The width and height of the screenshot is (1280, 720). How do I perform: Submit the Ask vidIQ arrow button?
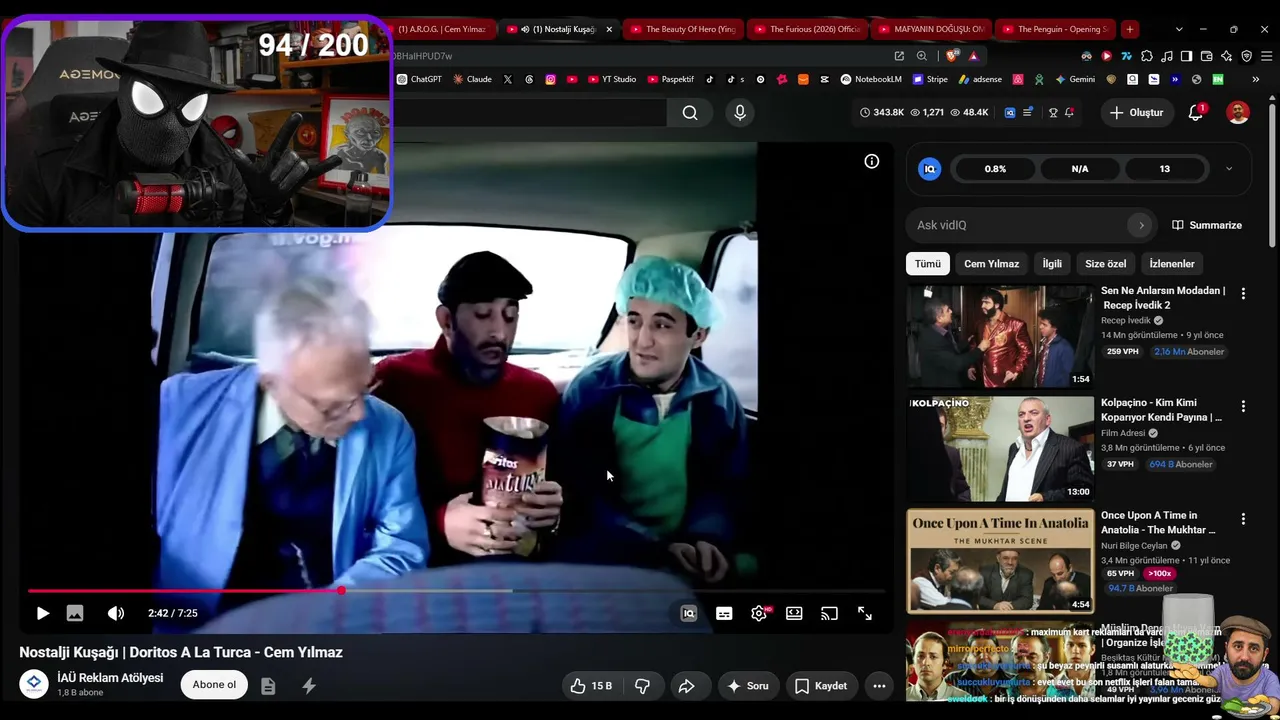coord(1141,225)
